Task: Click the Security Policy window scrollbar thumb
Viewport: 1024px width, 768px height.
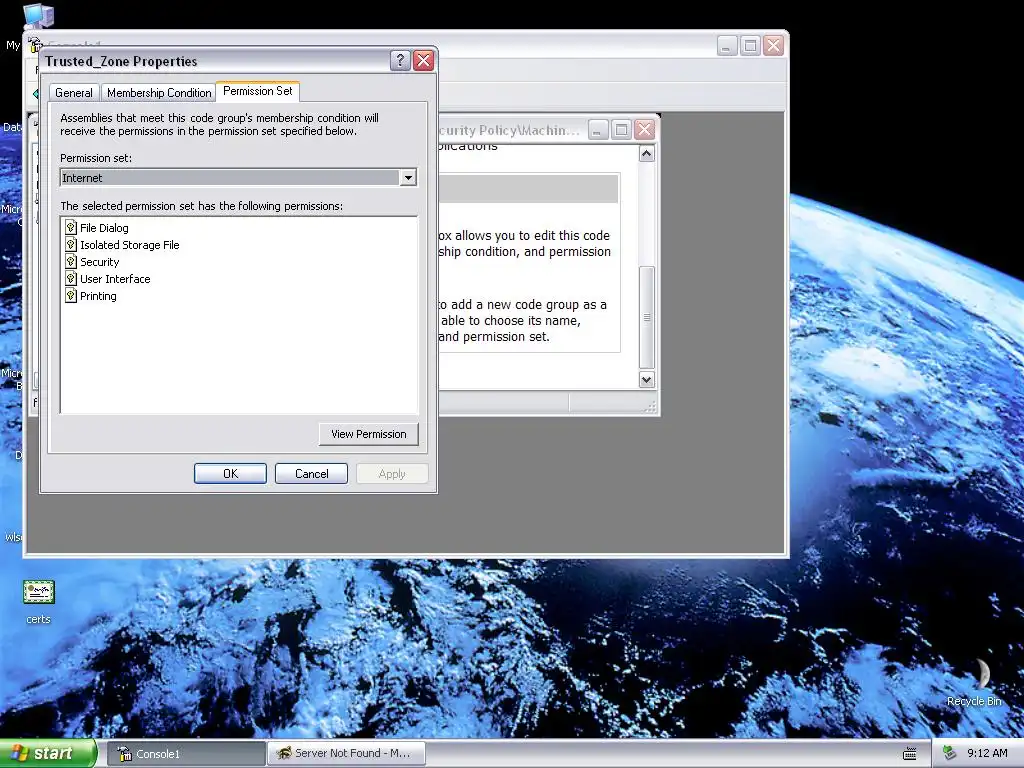Action: 647,317
